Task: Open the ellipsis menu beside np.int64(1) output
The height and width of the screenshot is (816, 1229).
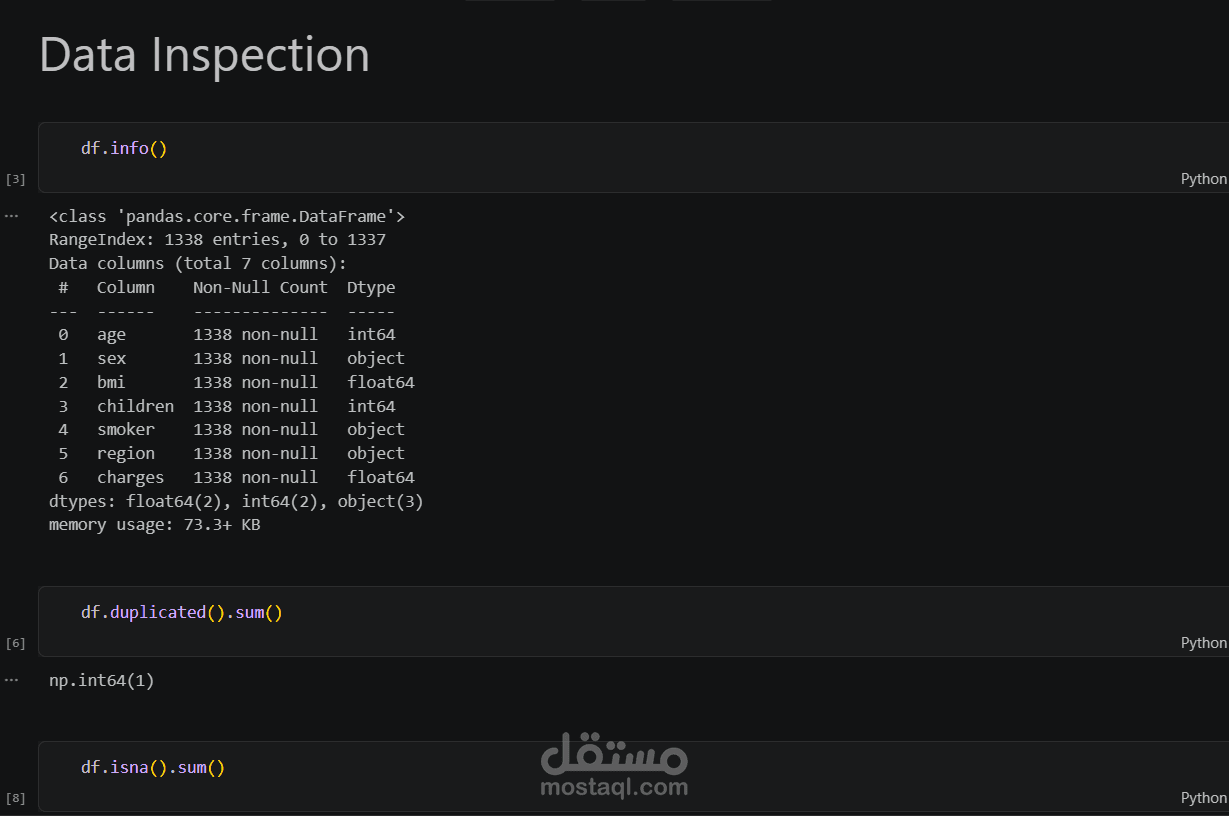Action: 11,680
